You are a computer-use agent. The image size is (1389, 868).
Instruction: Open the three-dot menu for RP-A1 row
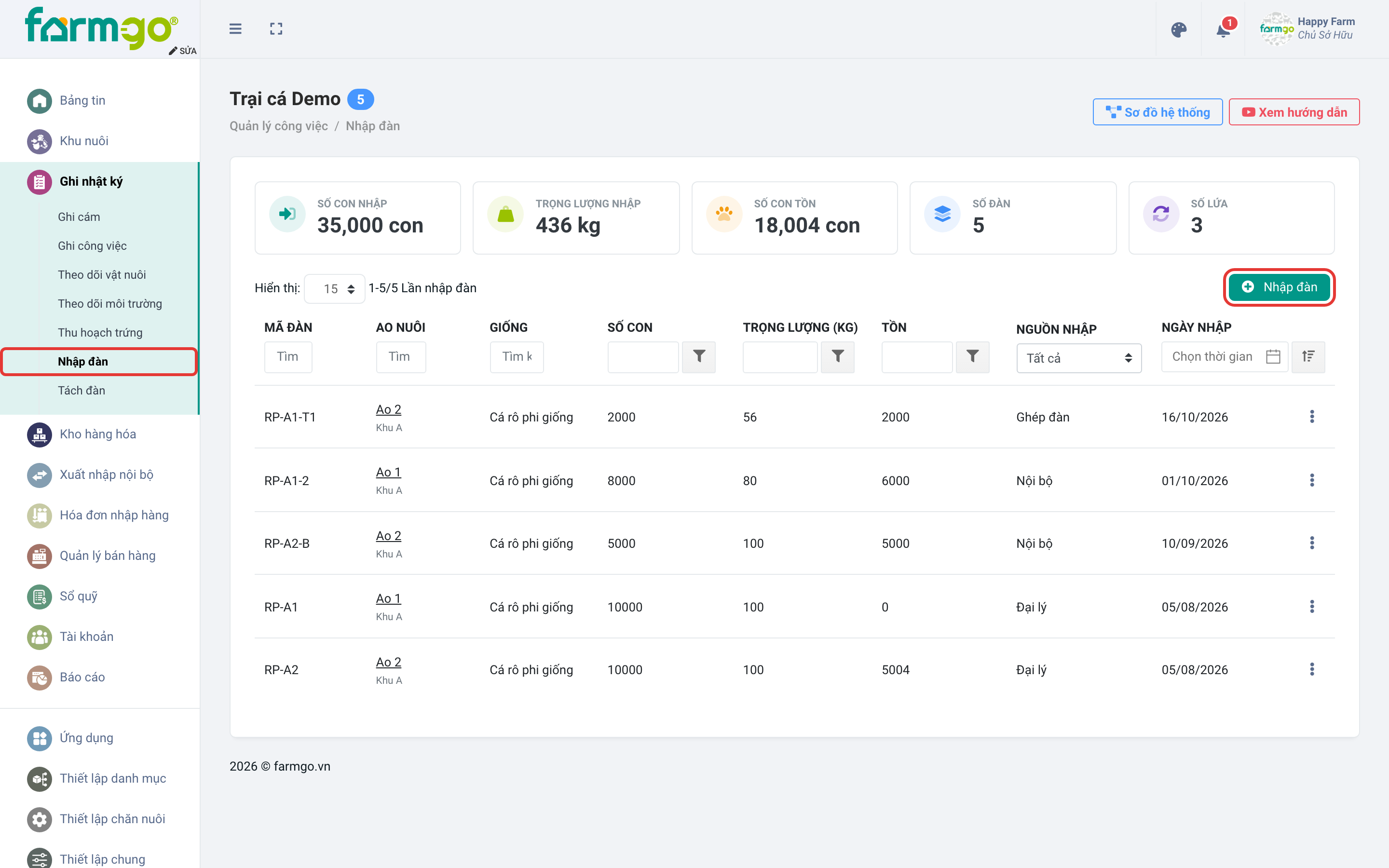(x=1312, y=607)
